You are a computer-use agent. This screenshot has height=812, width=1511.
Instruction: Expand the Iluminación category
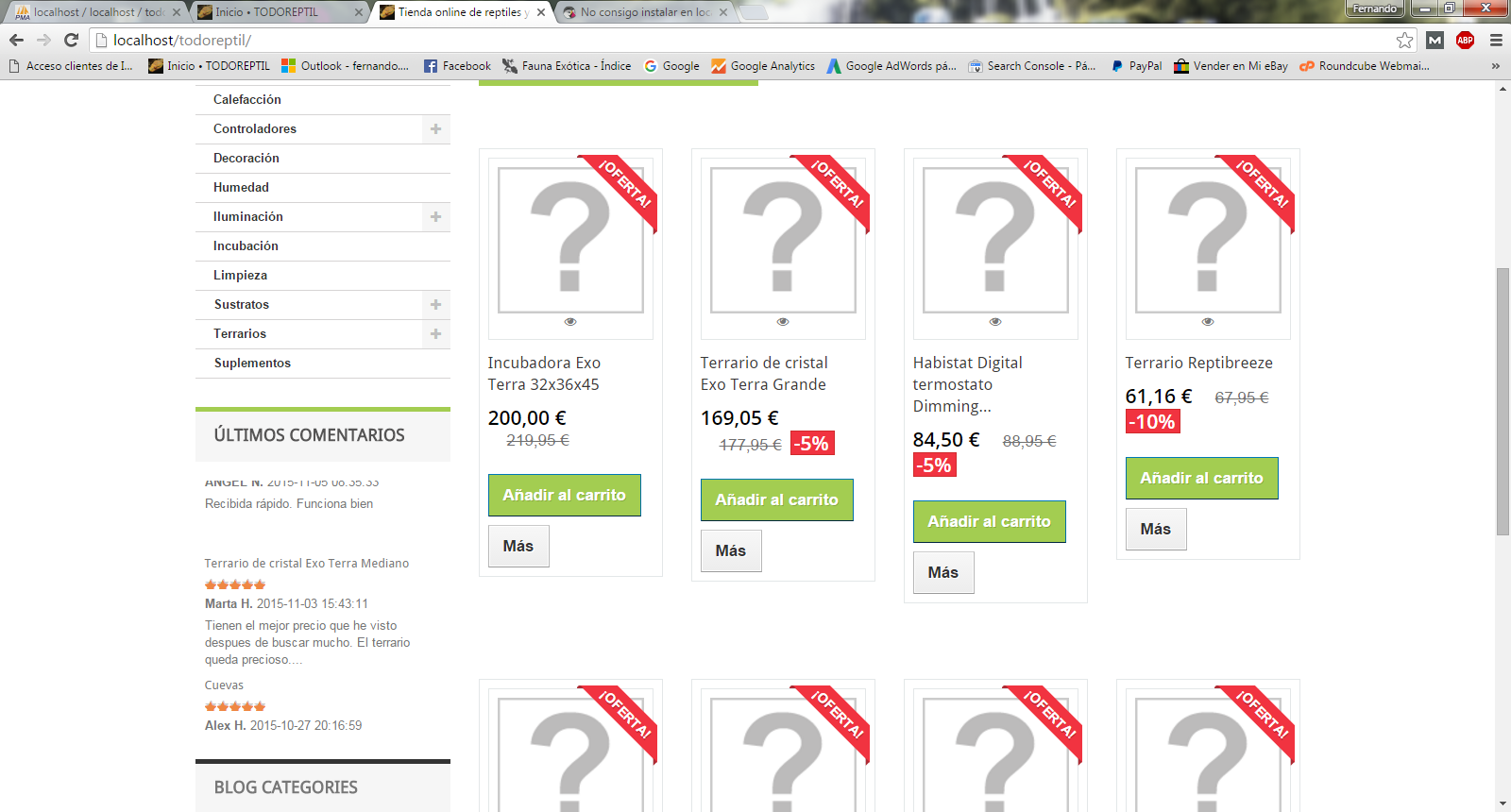(435, 217)
